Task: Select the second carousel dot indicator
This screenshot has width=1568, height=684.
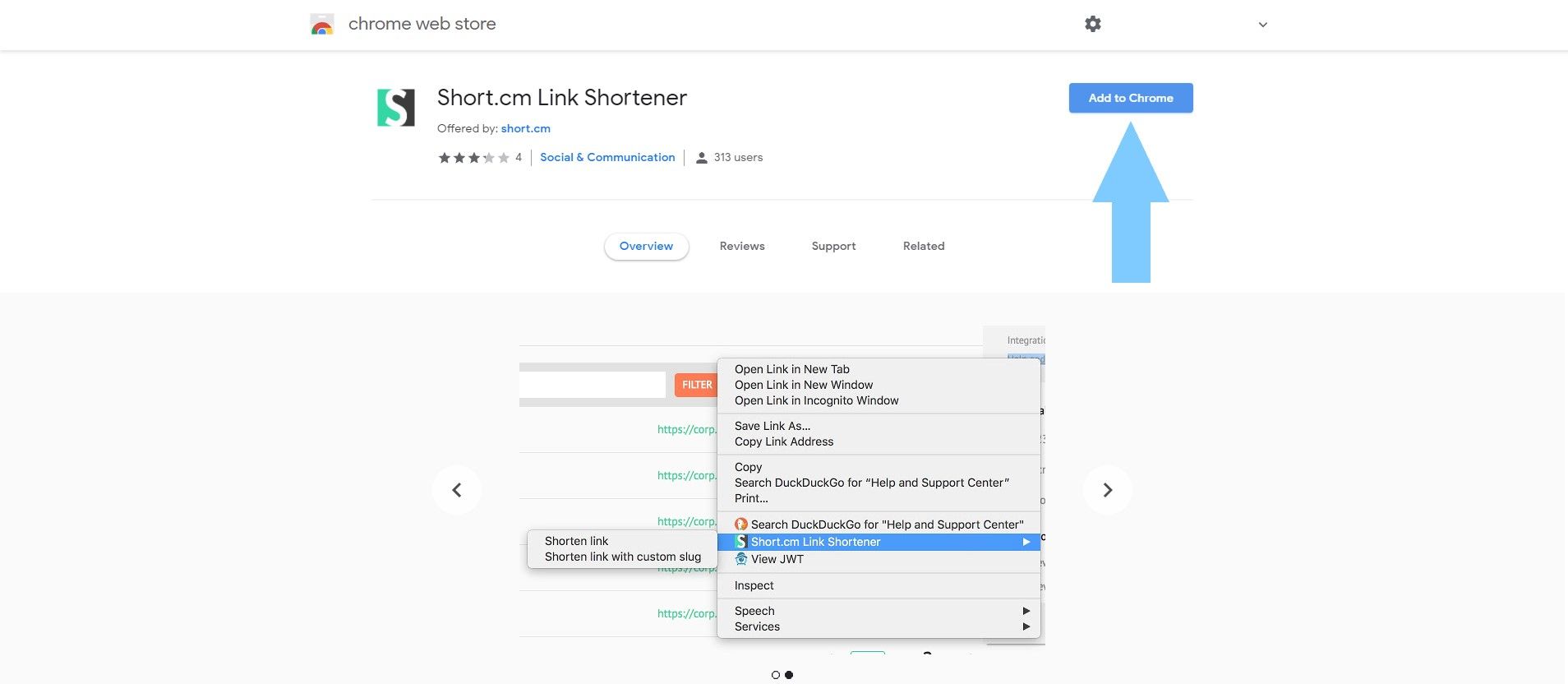Action: coord(789,675)
